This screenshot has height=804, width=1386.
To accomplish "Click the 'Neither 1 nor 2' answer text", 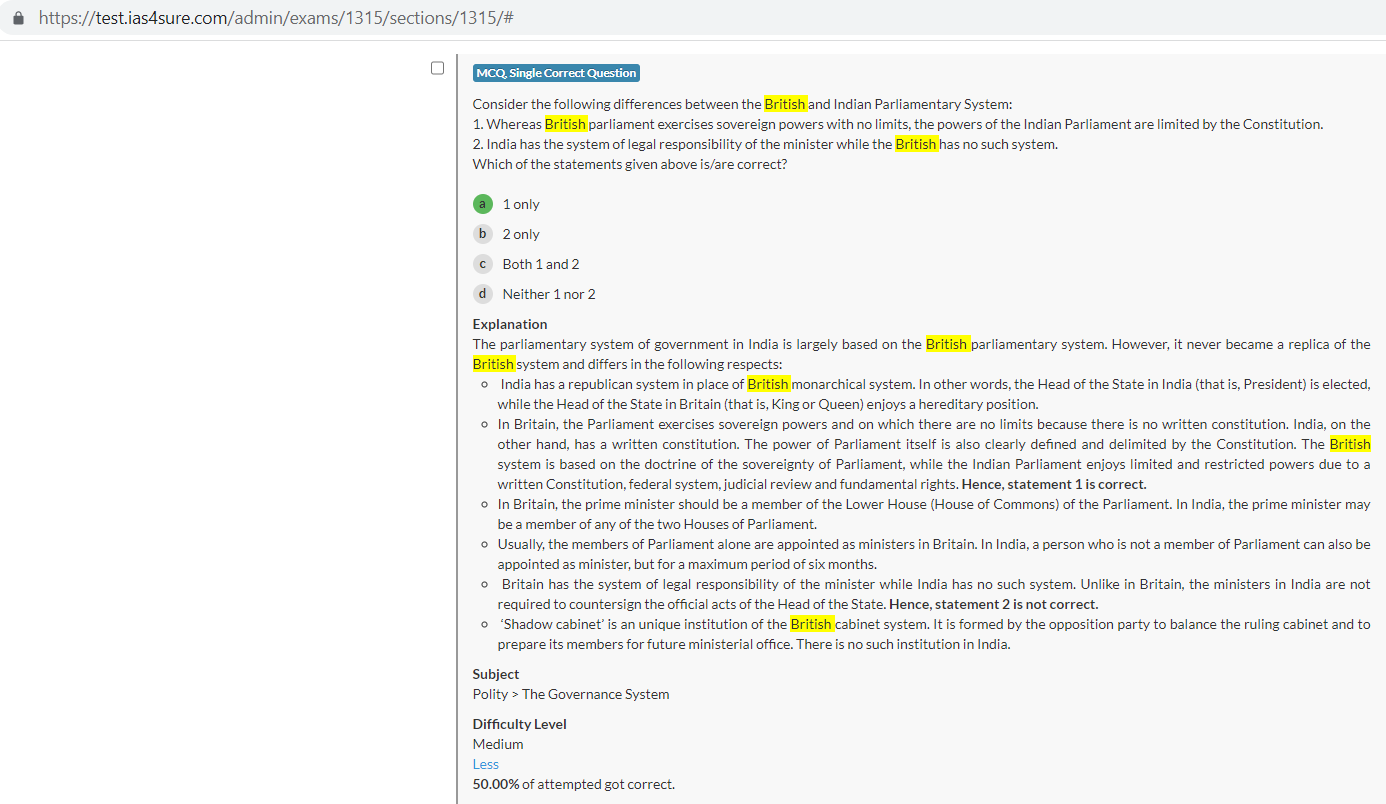I will pyautogui.click(x=549, y=294).
